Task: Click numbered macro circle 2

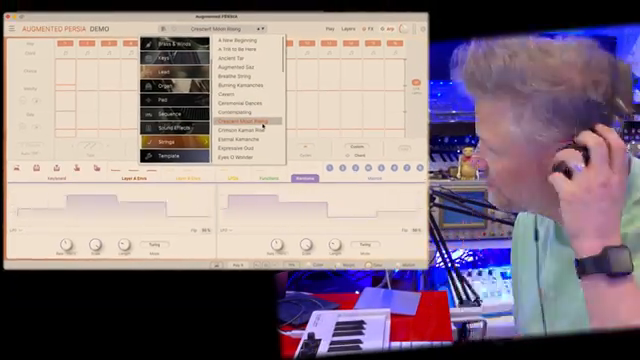Action: pos(342,168)
